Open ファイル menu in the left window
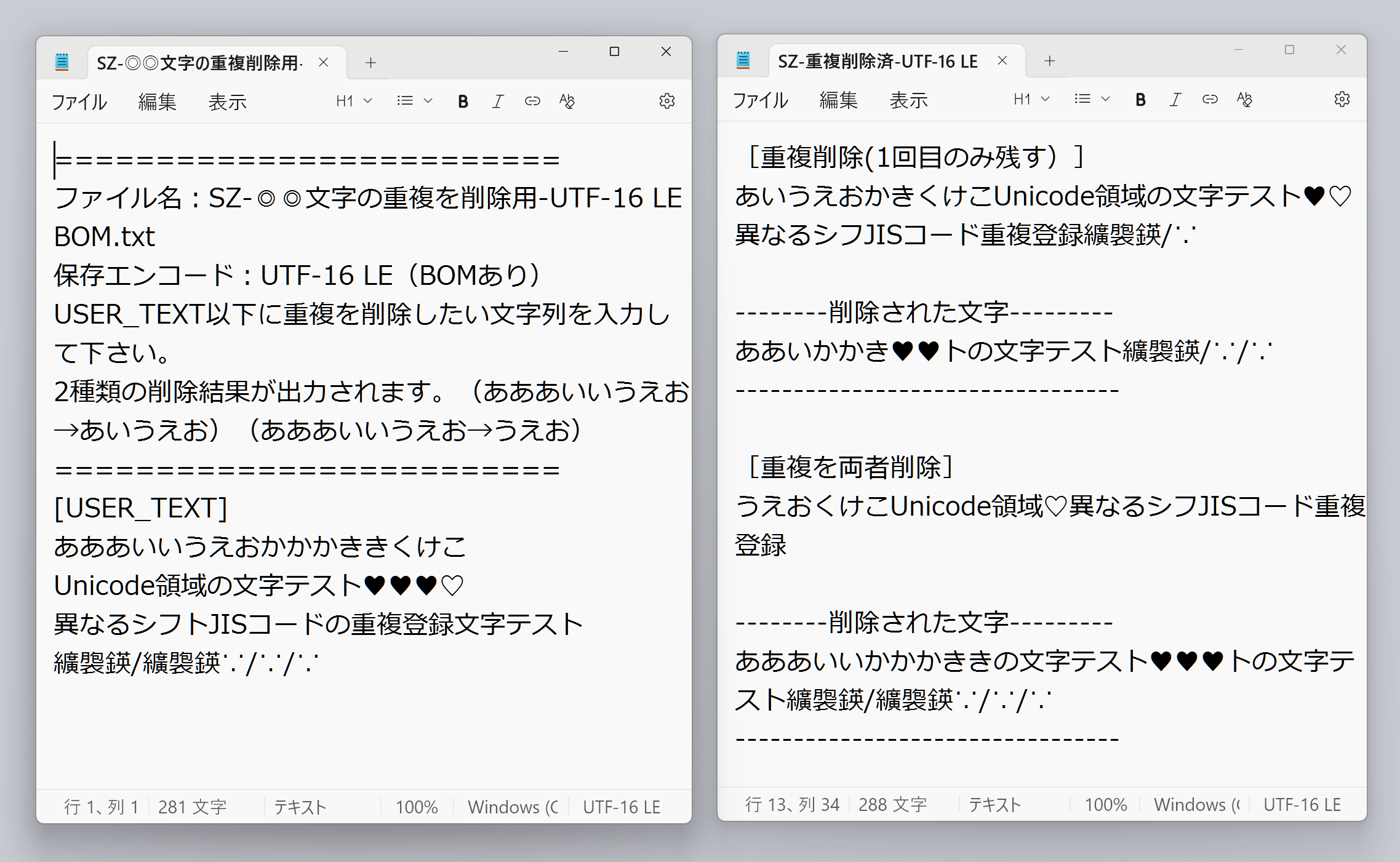1400x862 pixels. coord(79,102)
